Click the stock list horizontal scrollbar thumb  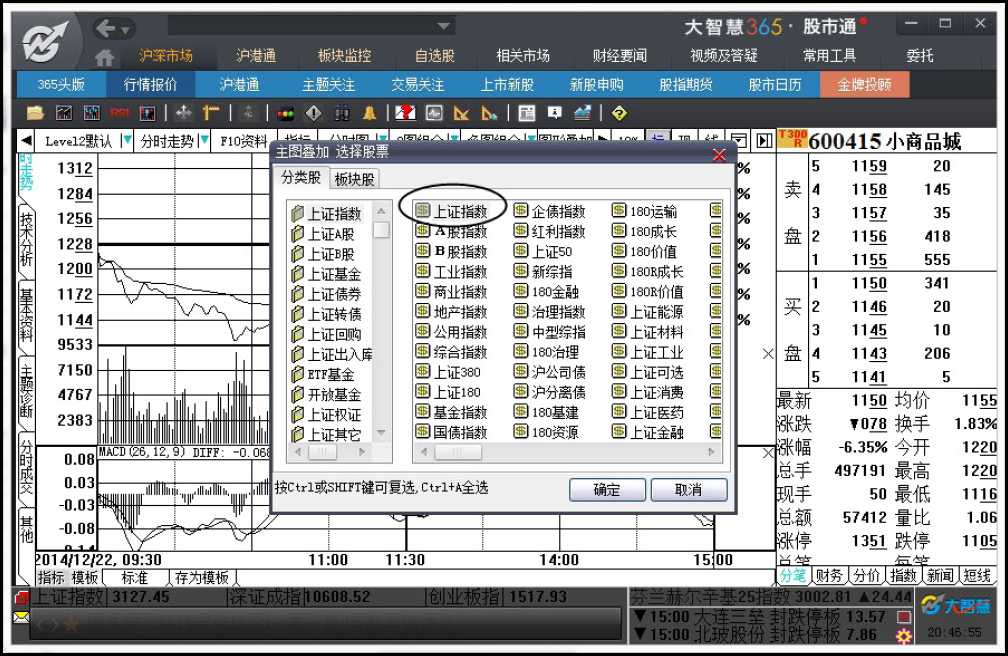pyautogui.click(x=458, y=452)
